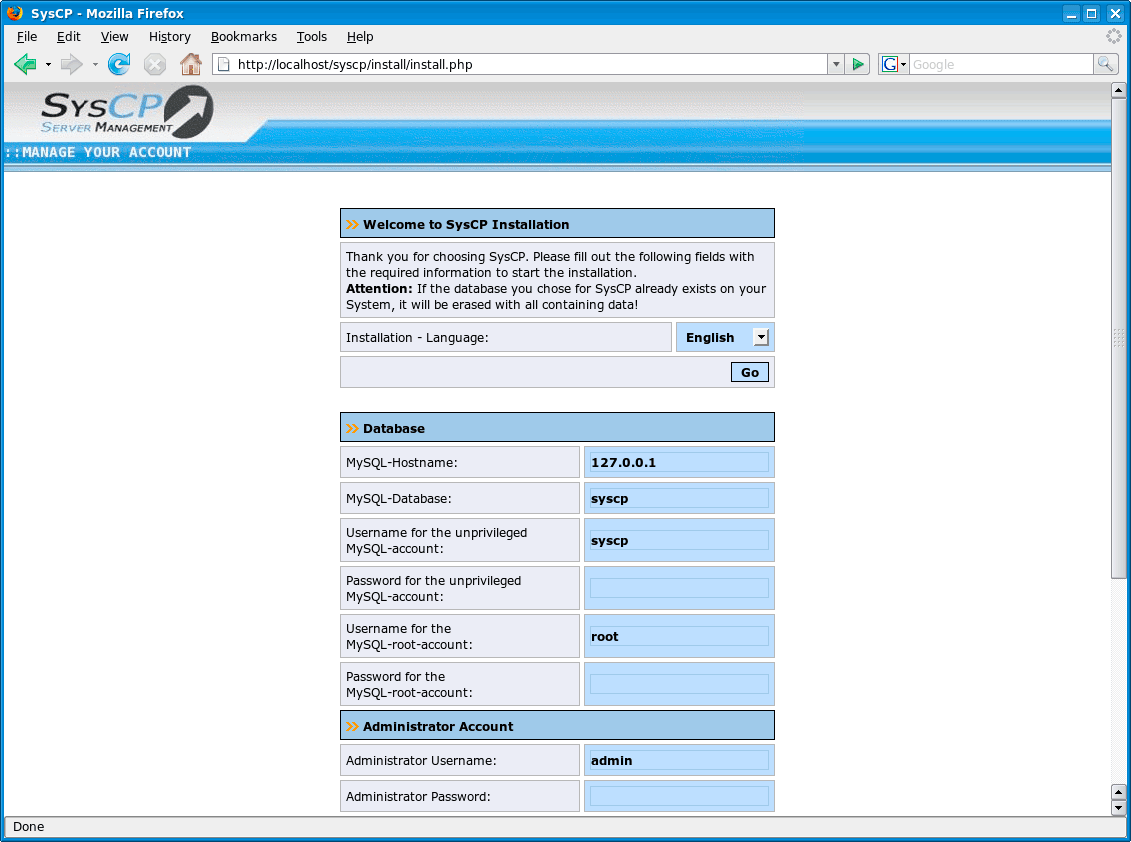Click the Administrator Password field
The height and width of the screenshot is (842, 1131).
tap(679, 797)
